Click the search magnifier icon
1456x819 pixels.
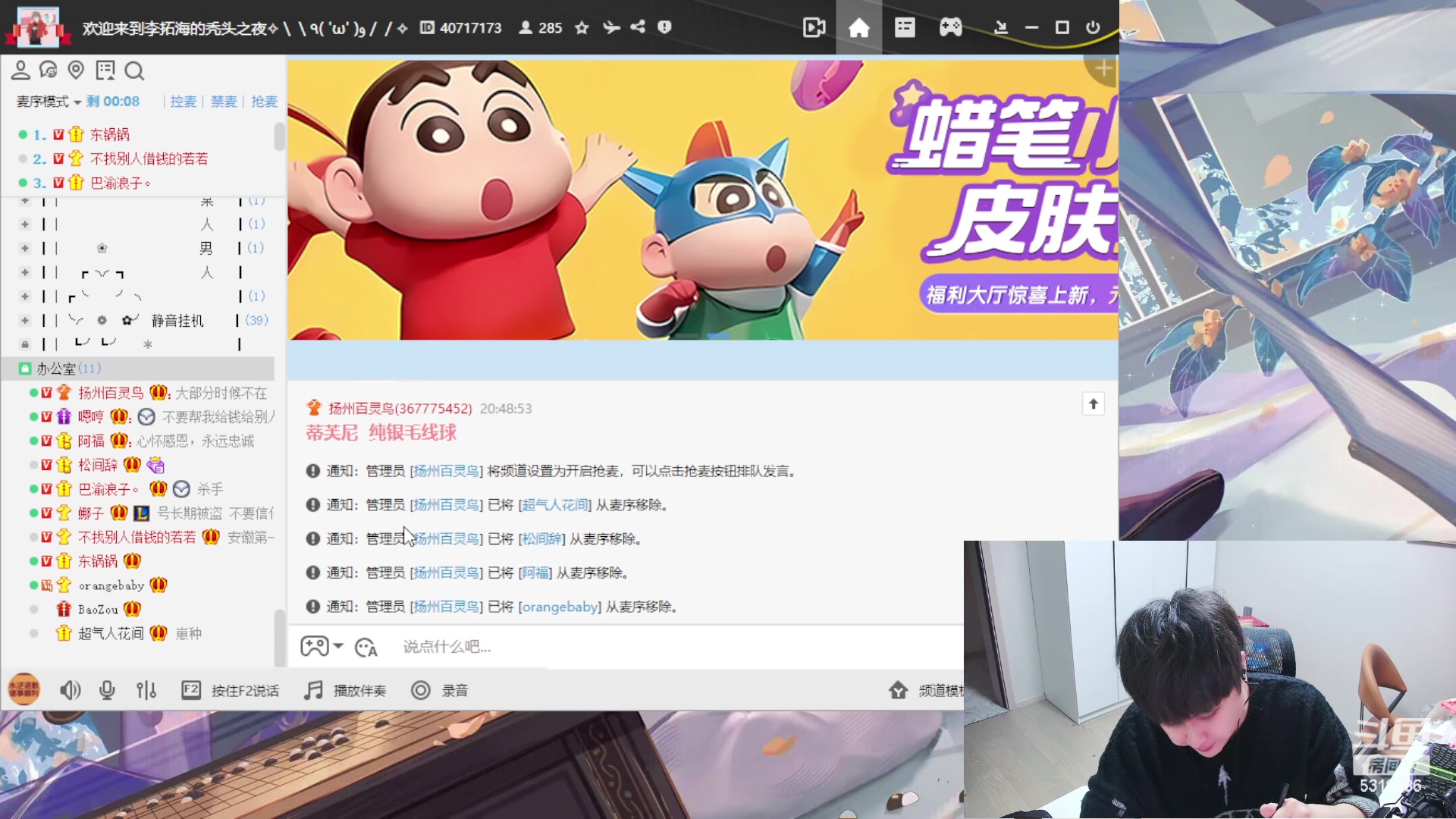(134, 71)
